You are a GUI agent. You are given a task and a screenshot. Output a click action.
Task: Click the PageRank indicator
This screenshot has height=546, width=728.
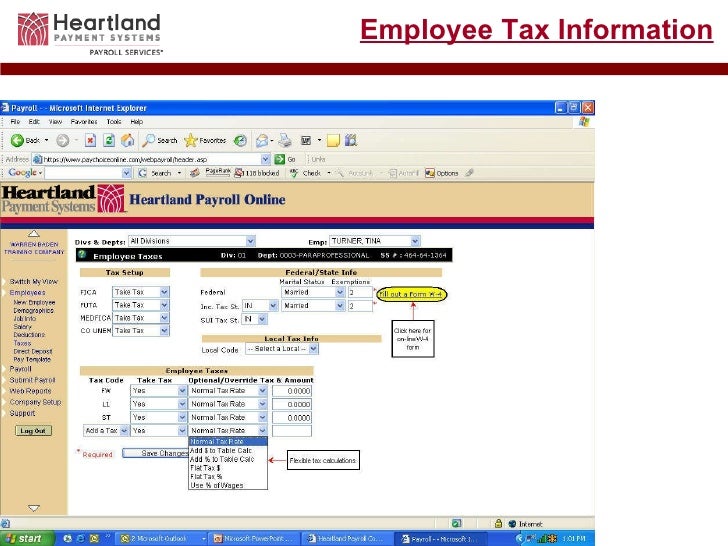point(217,173)
